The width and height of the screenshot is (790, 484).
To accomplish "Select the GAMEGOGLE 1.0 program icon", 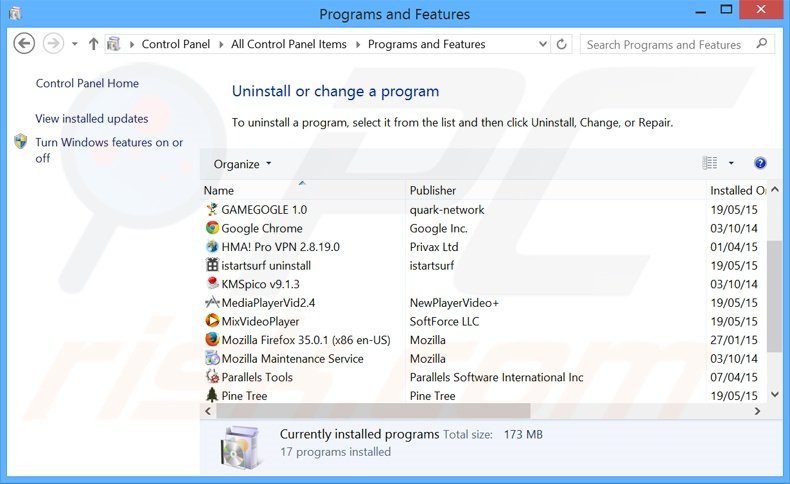I will 212,209.
